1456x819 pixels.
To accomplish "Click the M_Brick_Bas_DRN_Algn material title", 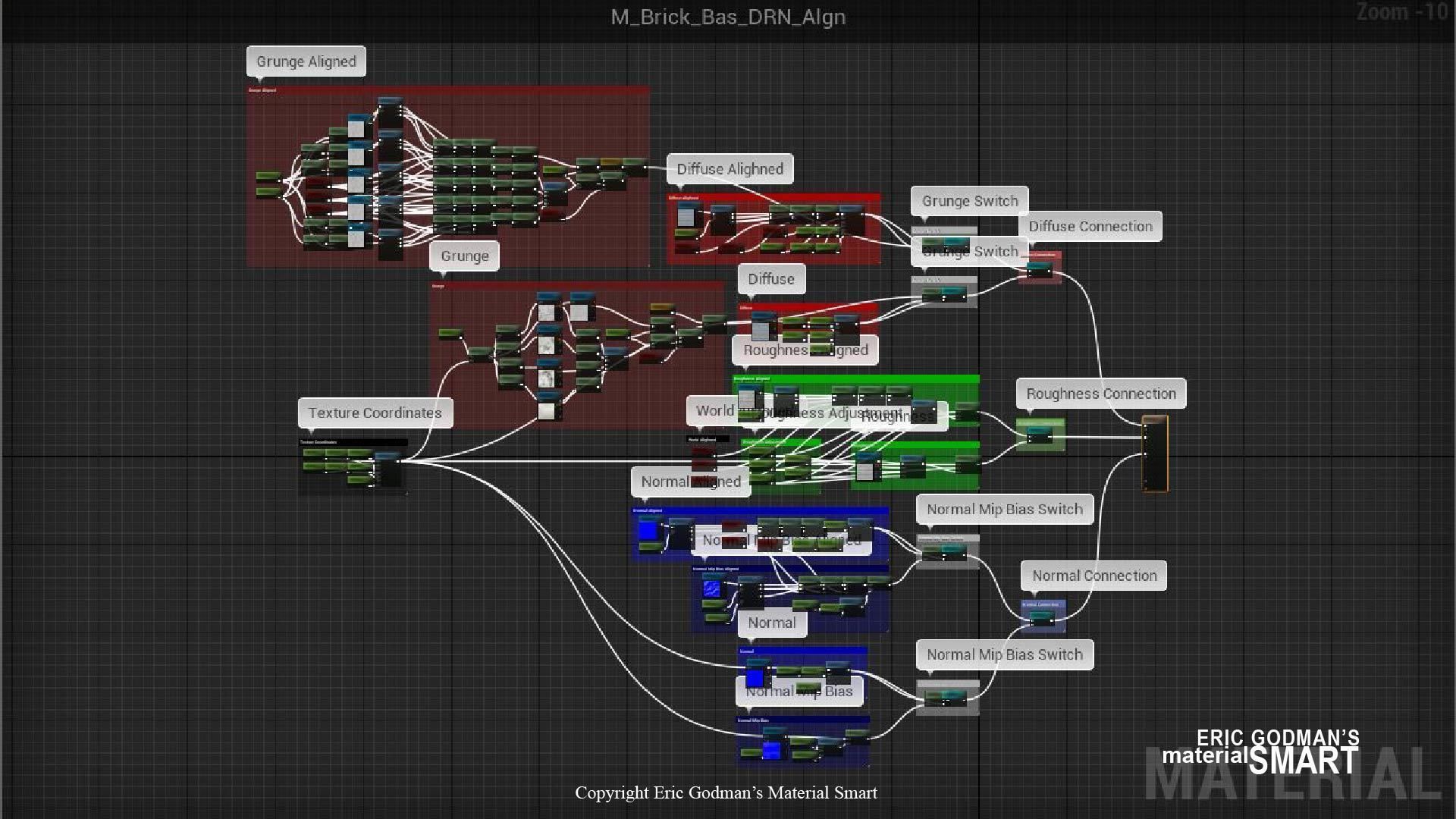I will 728,17.
